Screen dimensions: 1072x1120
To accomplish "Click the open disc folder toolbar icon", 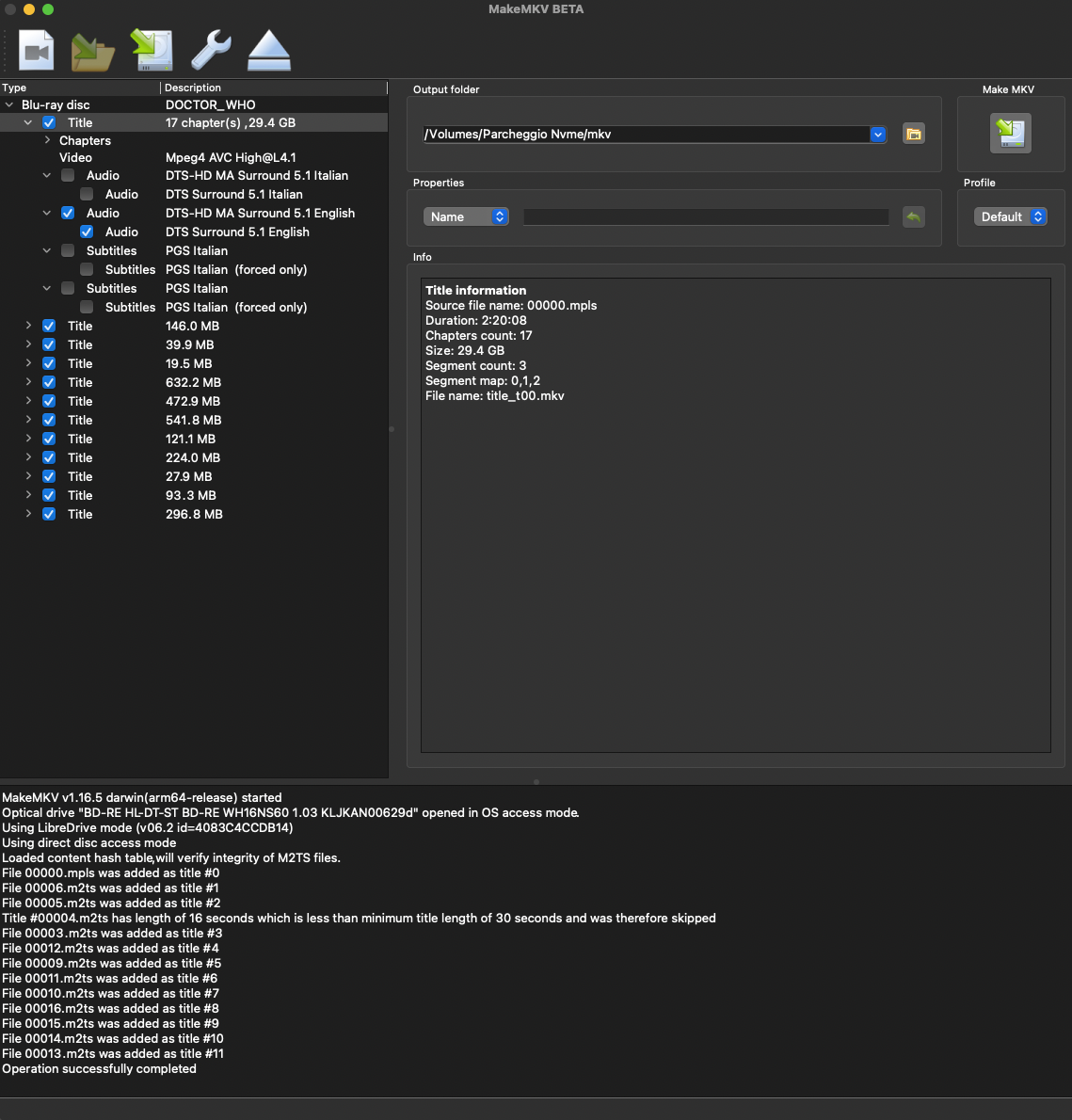I will pyautogui.click(x=93, y=52).
